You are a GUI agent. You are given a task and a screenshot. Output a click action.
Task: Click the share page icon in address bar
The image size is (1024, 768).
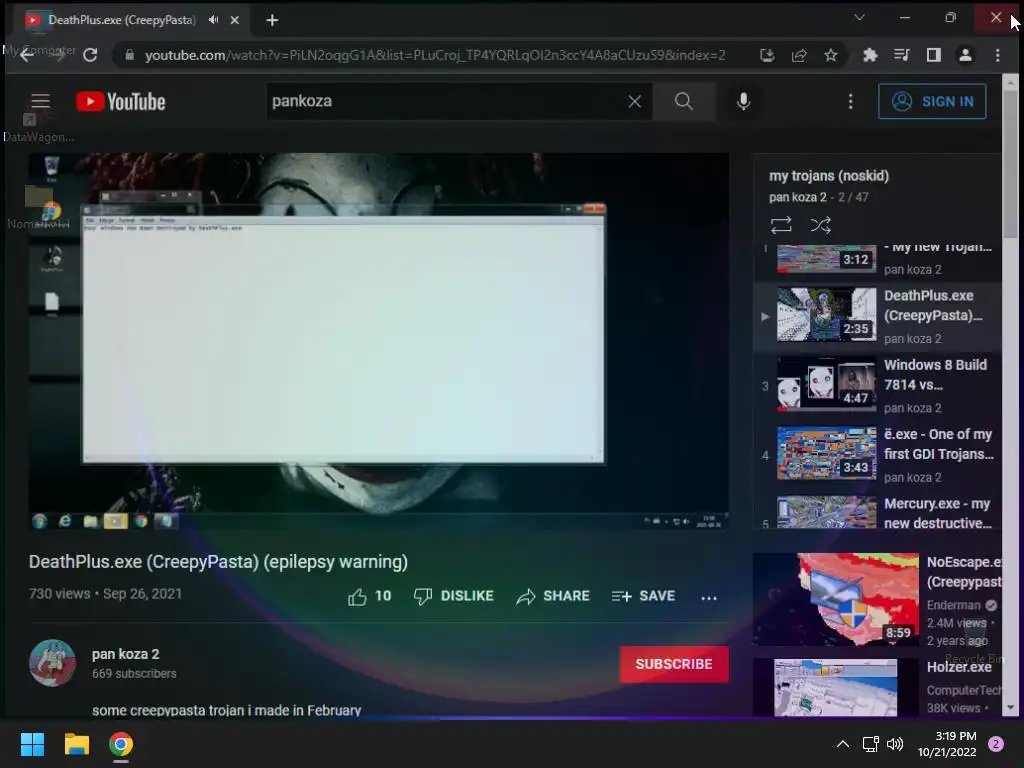[x=799, y=56]
